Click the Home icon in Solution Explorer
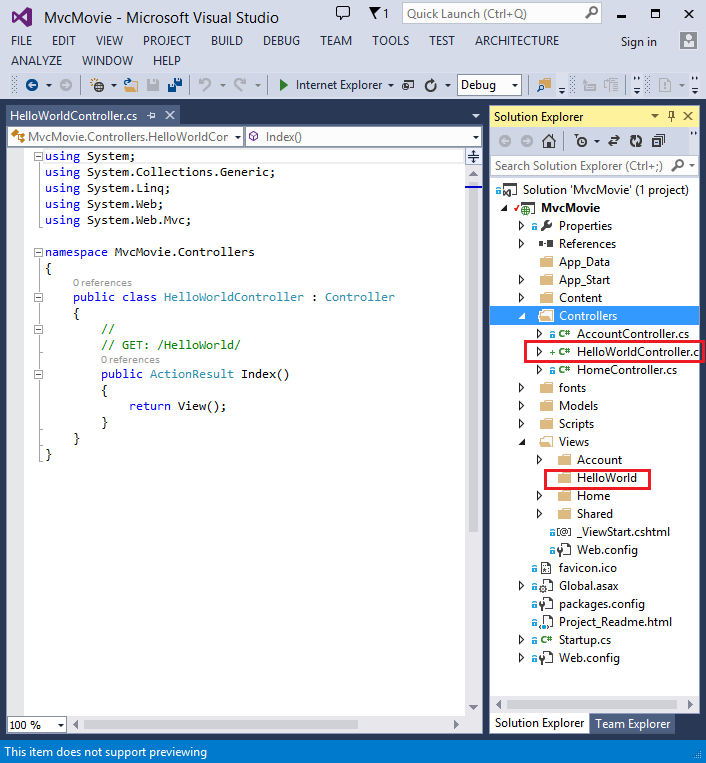 [549, 141]
